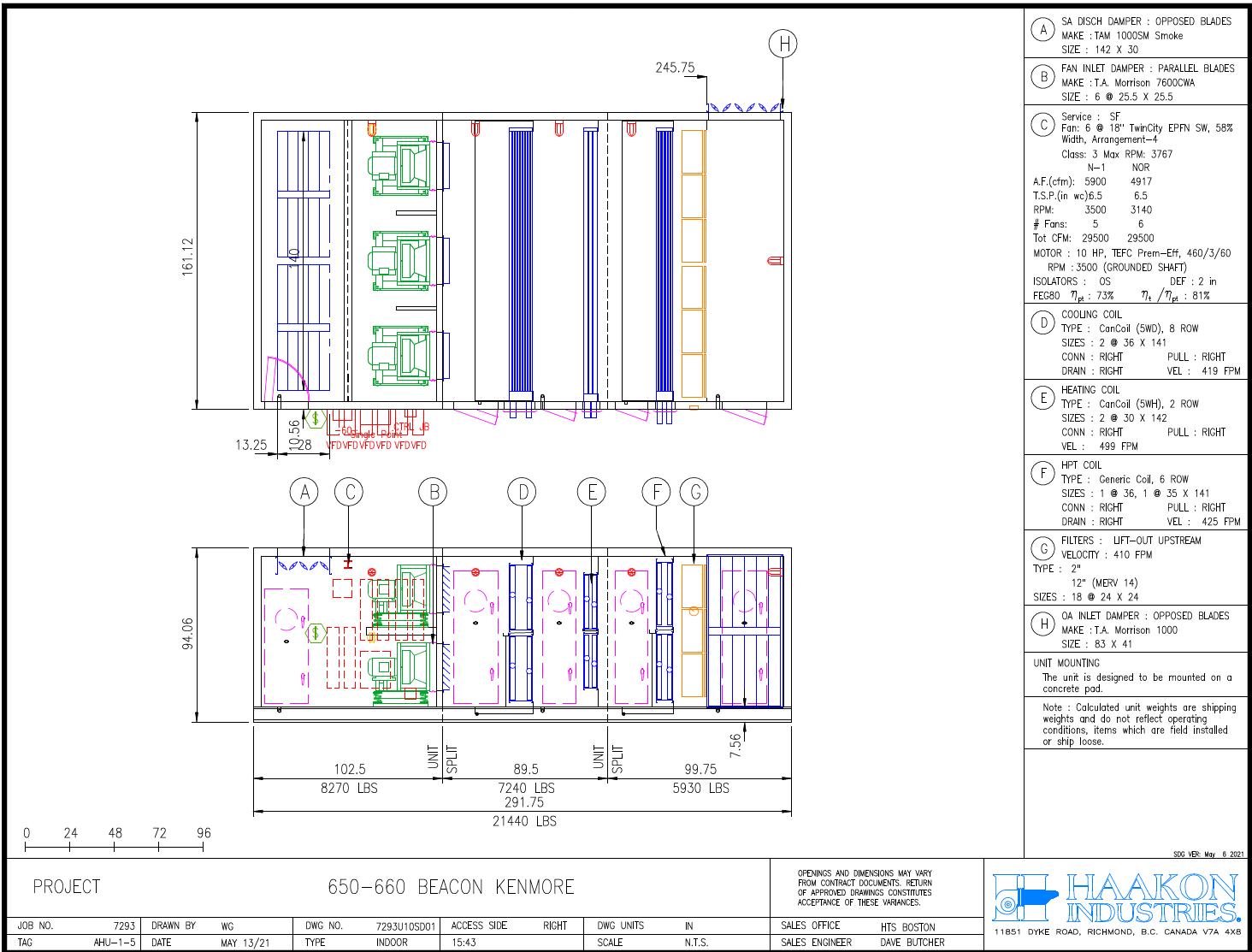Click legend circle C for Service SF
1252x952 pixels.
(1042, 125)
